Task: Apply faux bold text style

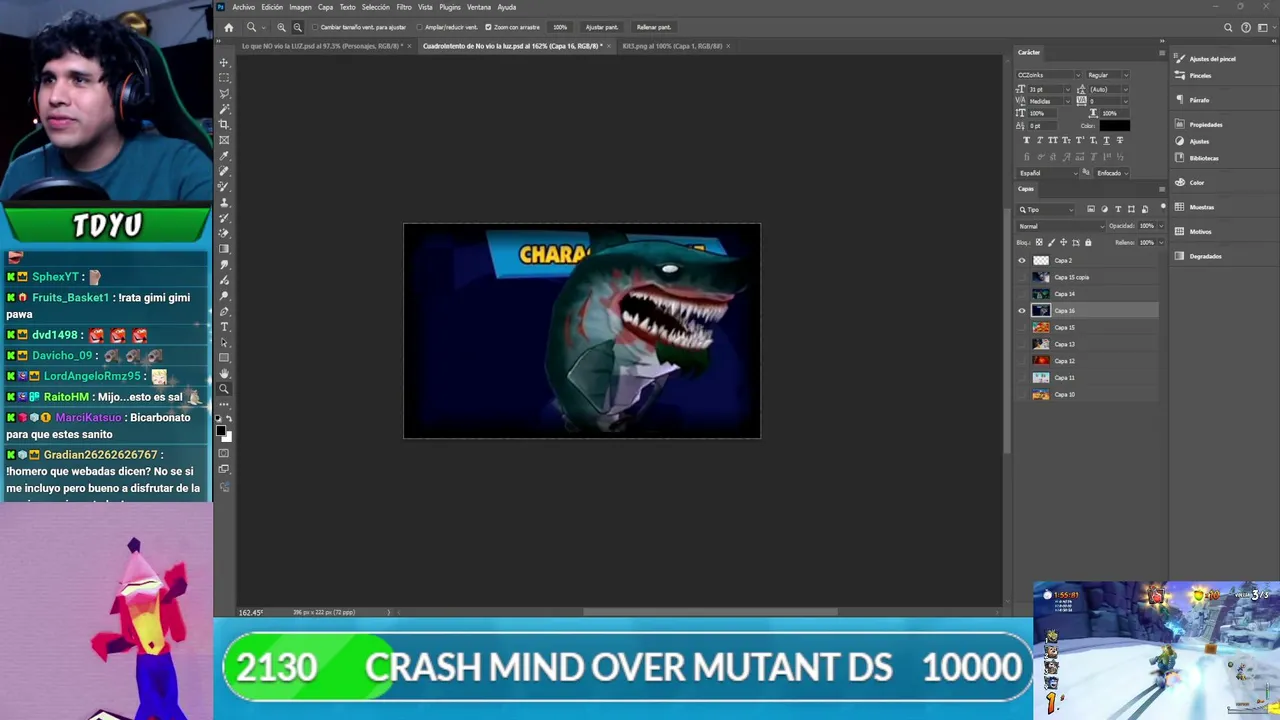Action: [1026, 140]
